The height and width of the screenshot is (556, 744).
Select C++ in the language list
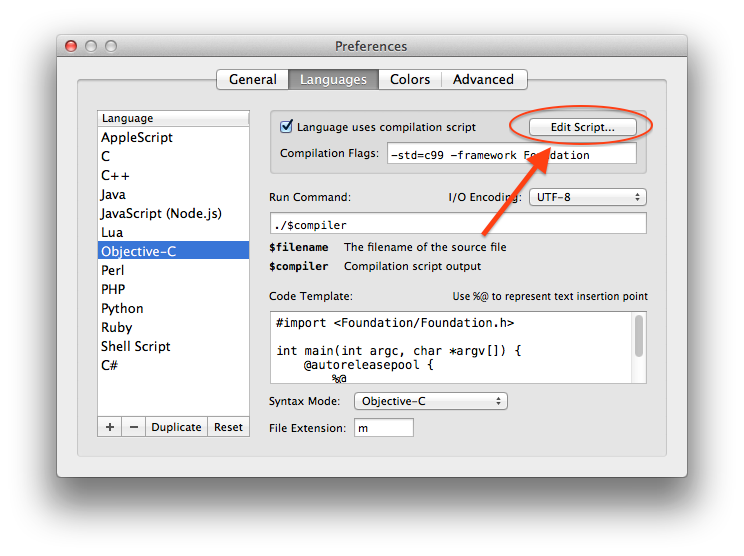click(x=173, y=176)
